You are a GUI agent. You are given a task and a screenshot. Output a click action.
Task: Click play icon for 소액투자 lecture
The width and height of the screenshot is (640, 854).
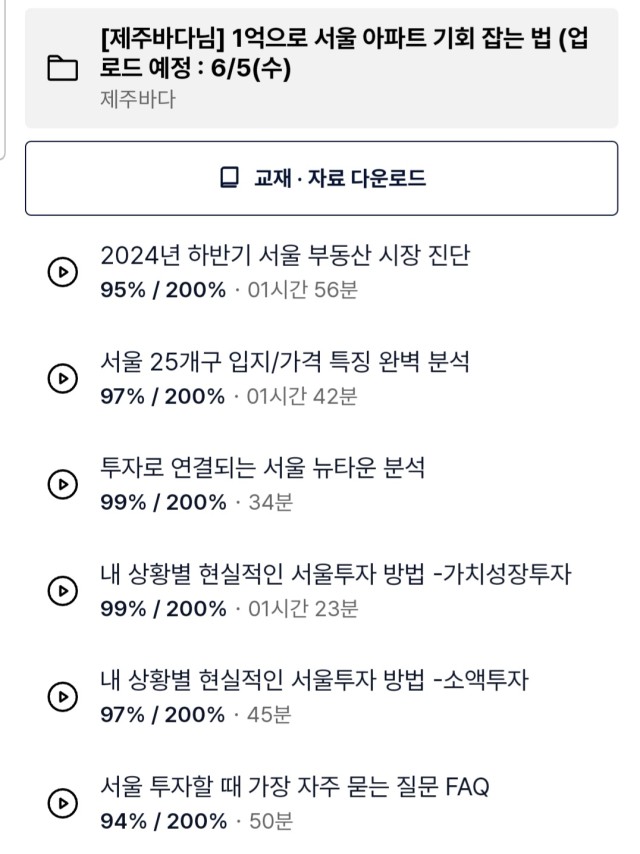click(x=63, y=697)
